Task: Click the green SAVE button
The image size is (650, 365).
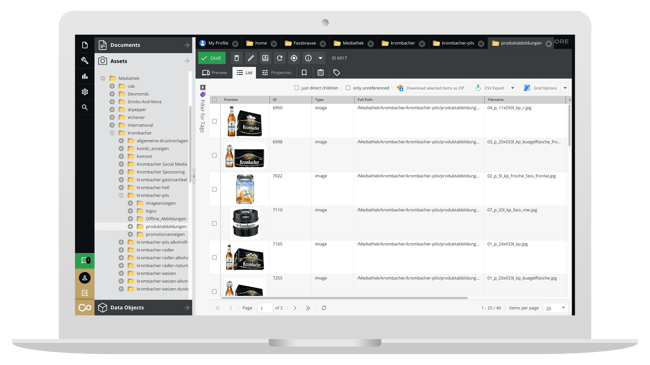Action: [212, 58]
